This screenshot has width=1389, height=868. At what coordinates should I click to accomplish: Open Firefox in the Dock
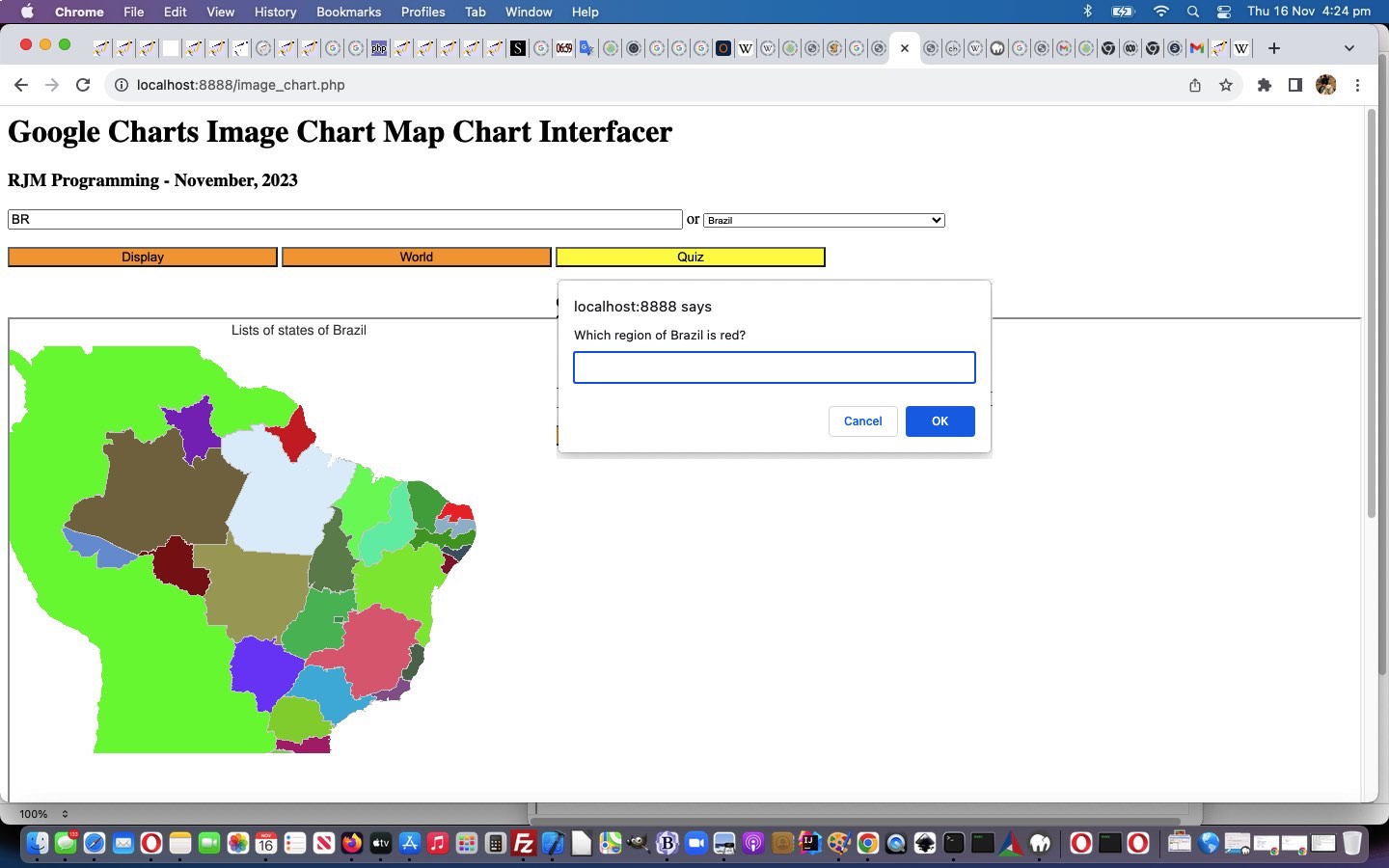(352, 844)
